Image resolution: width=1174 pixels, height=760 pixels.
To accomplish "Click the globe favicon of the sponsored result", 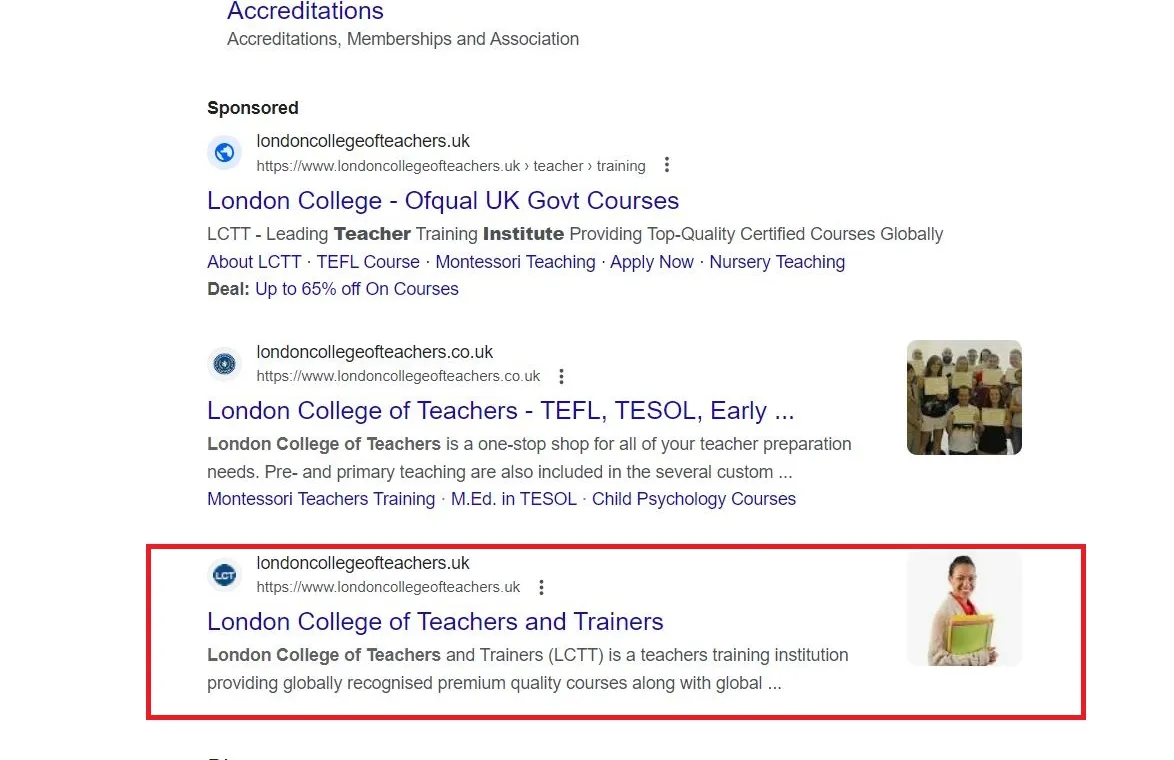I will pos(225,153).
